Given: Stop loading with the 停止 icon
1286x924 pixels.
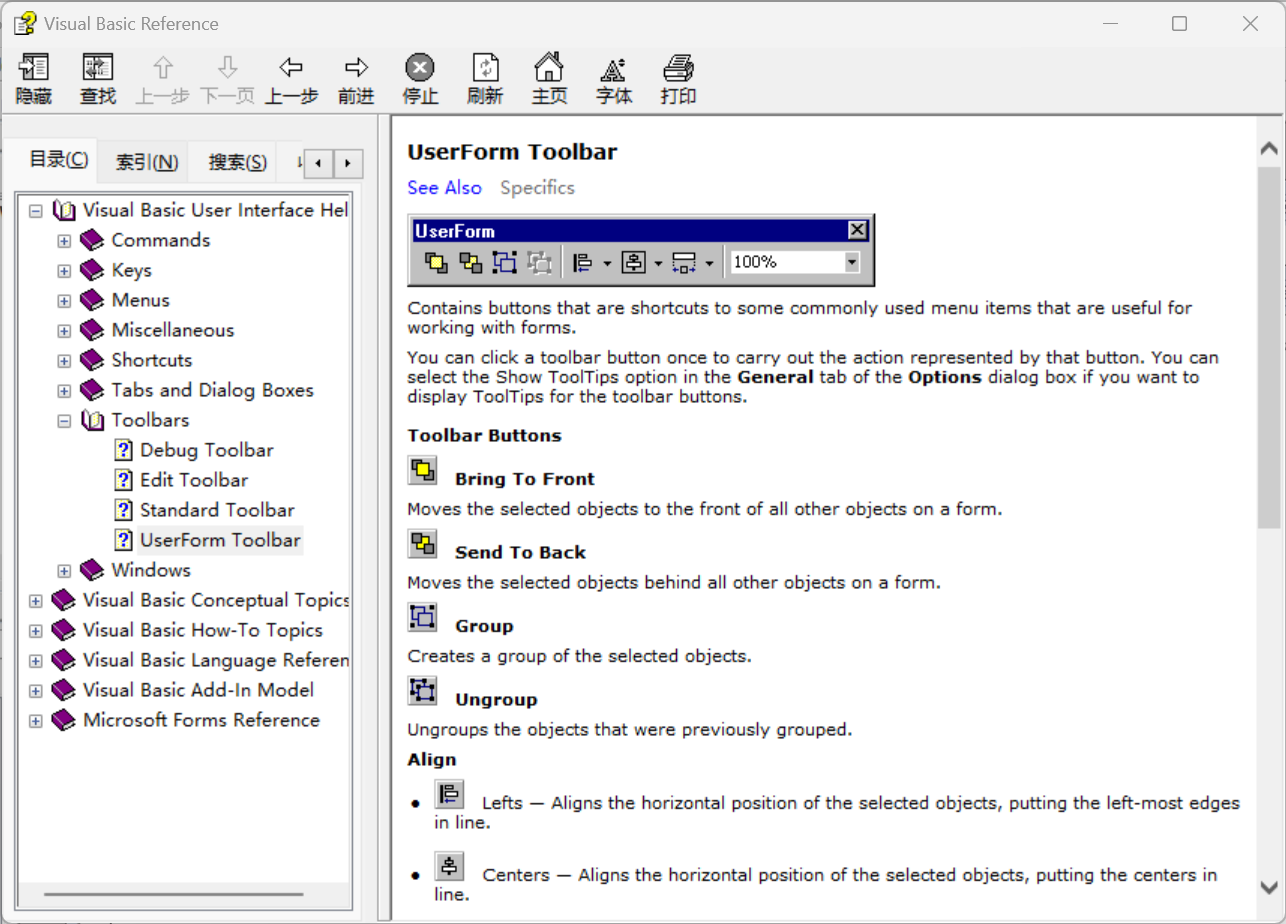Looking at the screenshot, I should tap(420, 68).
